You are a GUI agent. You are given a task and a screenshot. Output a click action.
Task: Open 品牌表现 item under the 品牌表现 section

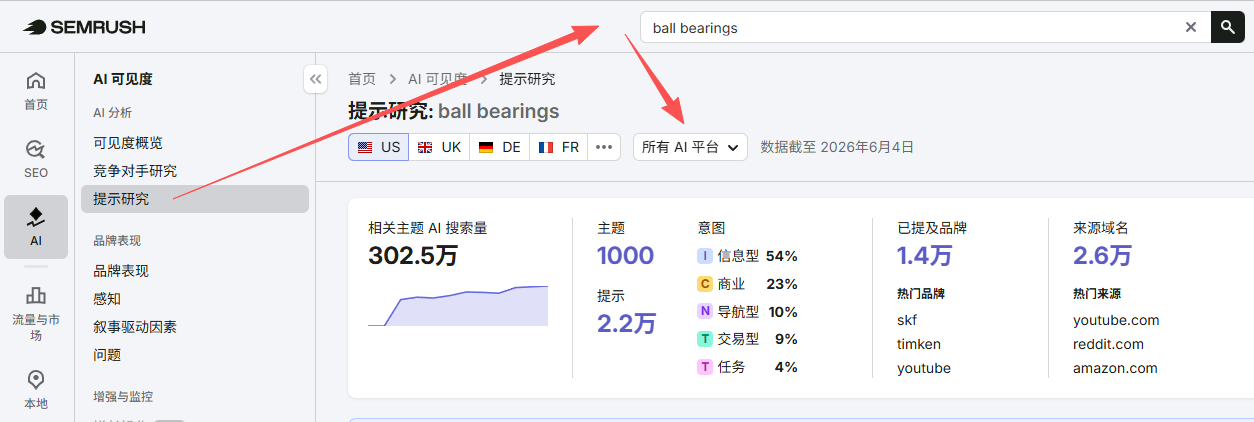[121, 271]
